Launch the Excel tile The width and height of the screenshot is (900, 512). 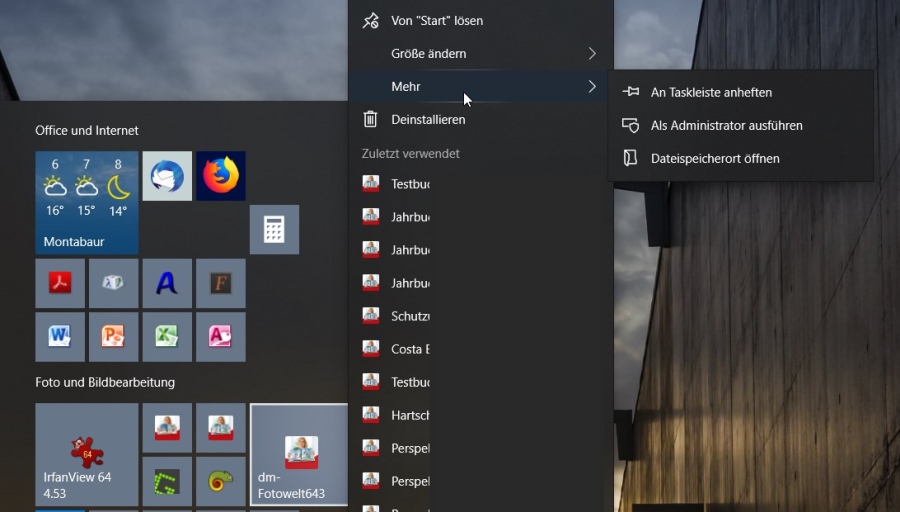tap(167, 337)
